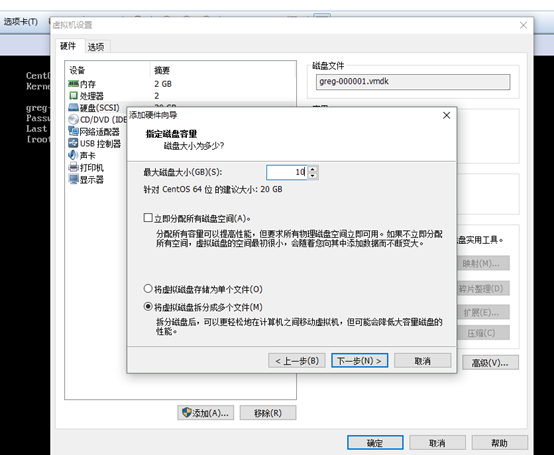
Task: Click the 摘要 column header
Action: (162, 70)
